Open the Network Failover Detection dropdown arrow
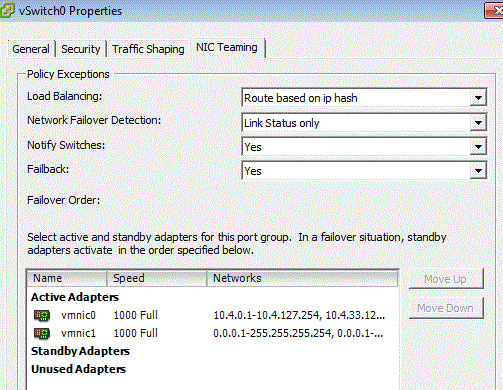Screen dimensions: 503x390 tap(478, 123)
